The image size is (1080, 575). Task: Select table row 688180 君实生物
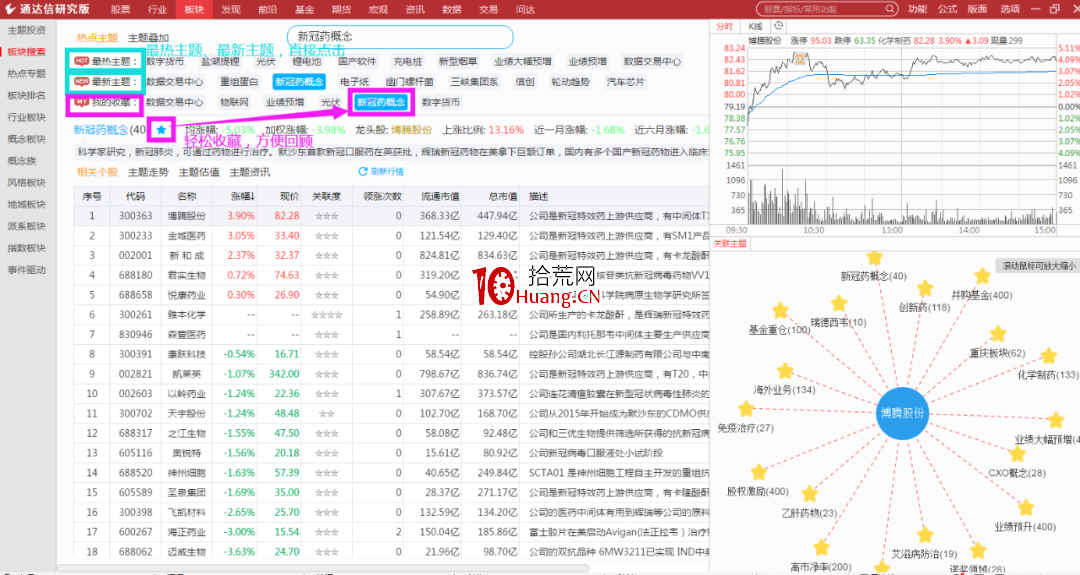click(x=391, y=275)
